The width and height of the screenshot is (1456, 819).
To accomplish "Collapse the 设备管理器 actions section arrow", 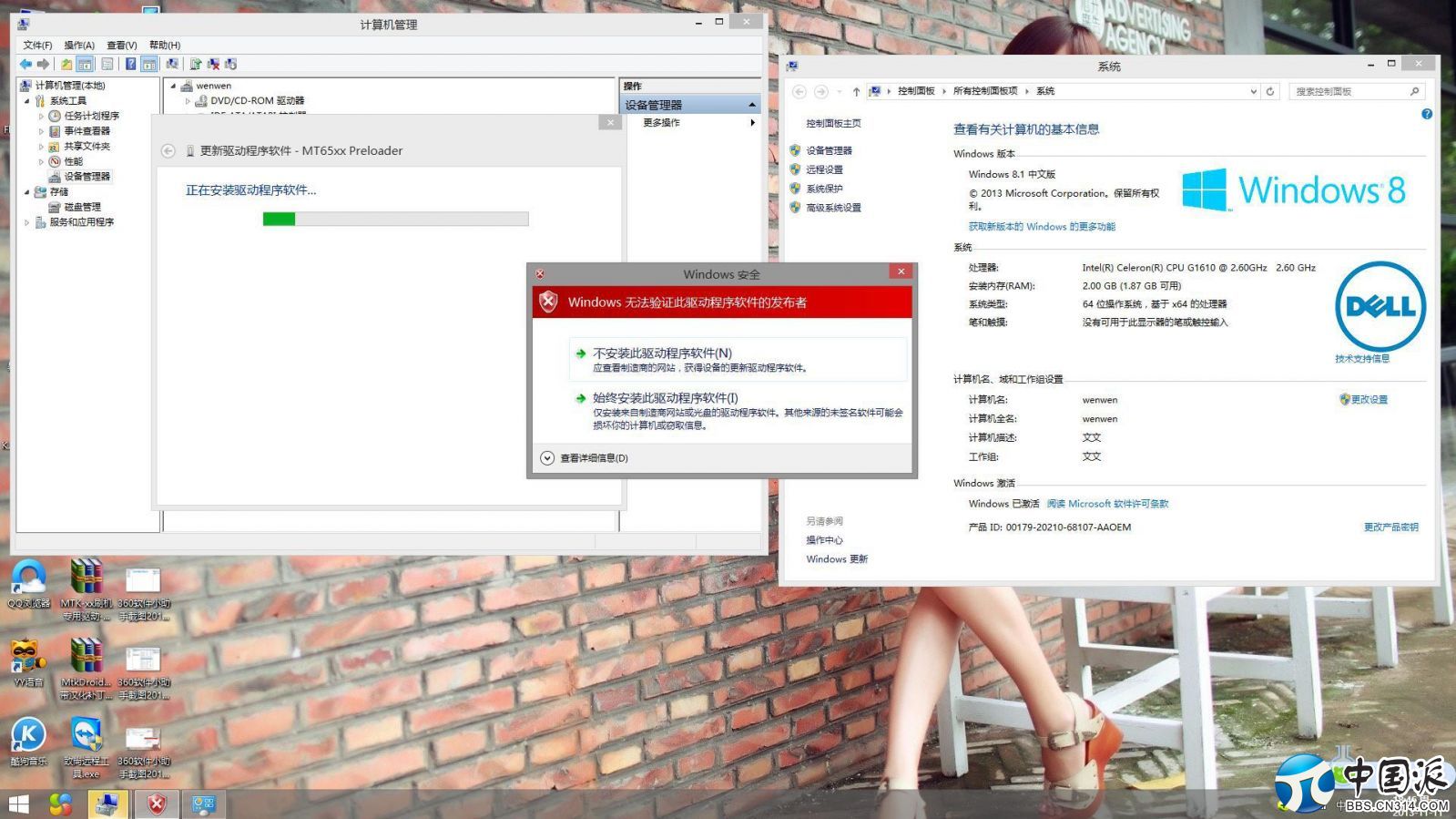I will [752, 105].
